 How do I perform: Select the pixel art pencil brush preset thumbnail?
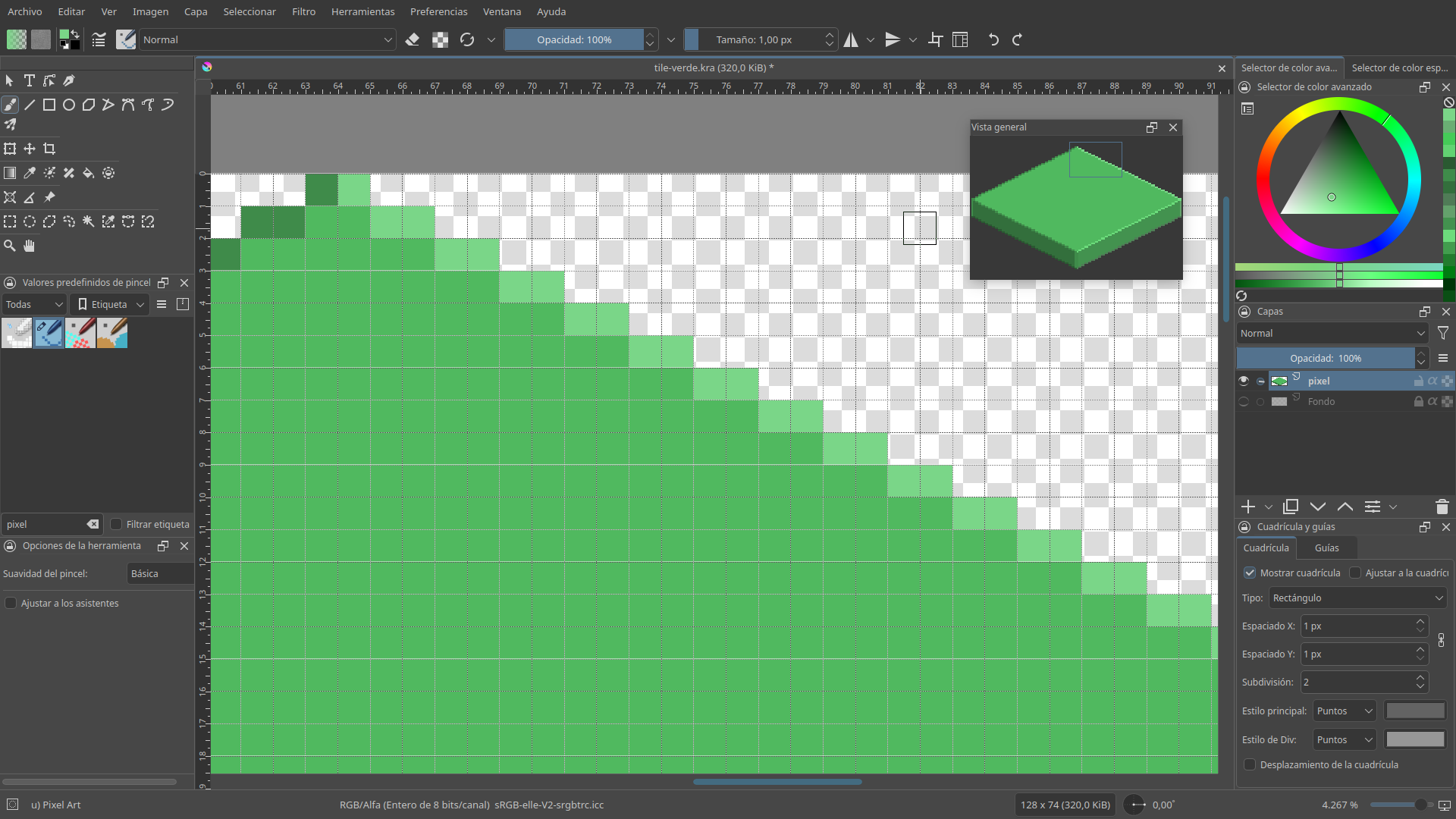[49, 333]
